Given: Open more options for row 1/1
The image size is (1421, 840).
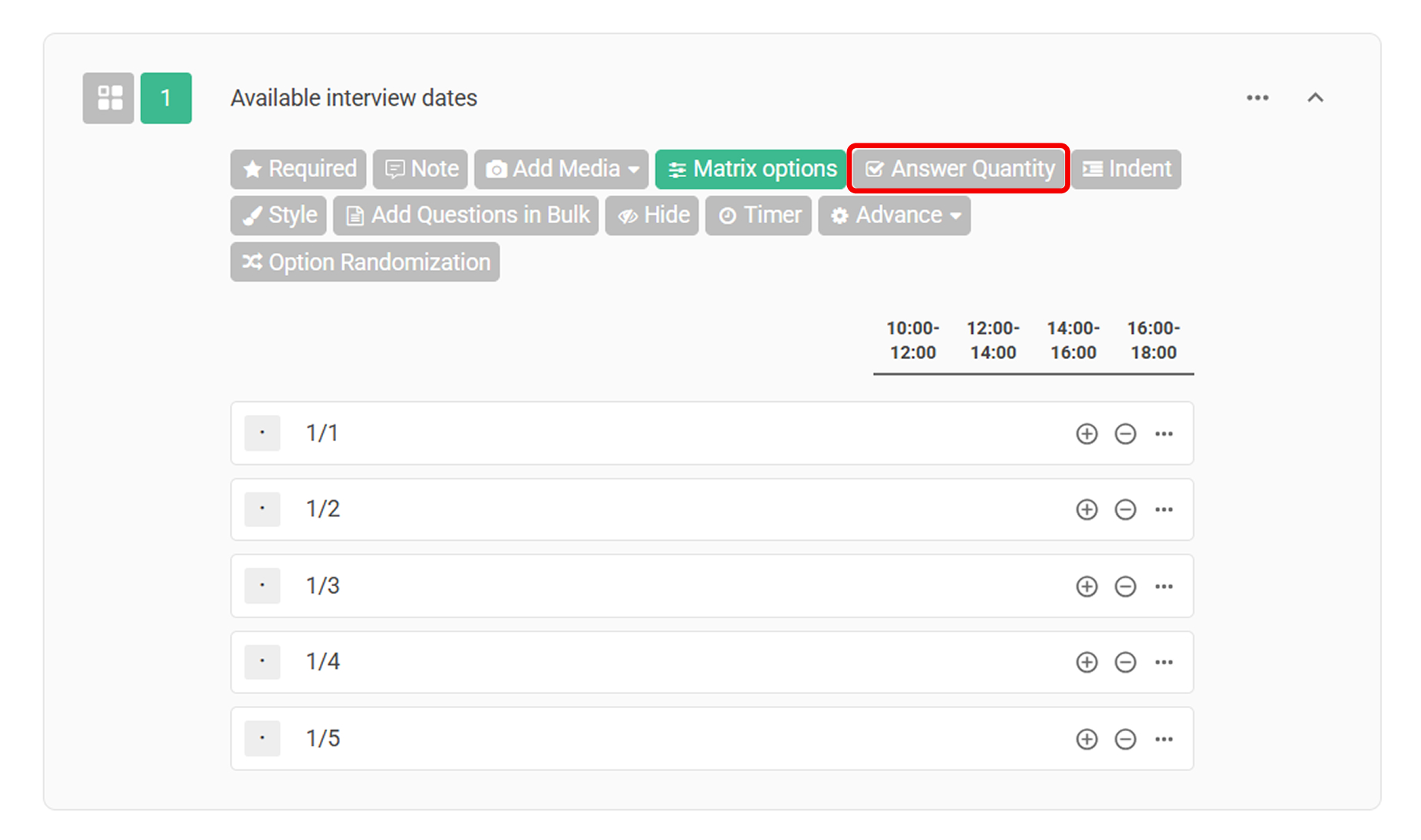Looking at the screenshot, I should click(1164, 433).
